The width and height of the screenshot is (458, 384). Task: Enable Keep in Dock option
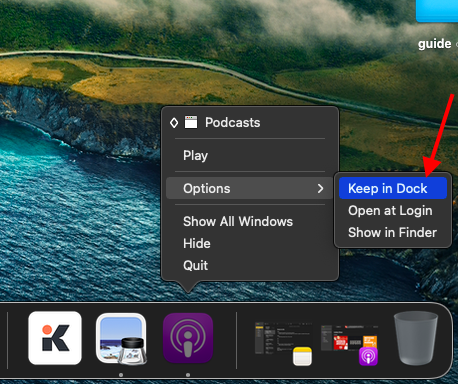(x=393, y=188)
